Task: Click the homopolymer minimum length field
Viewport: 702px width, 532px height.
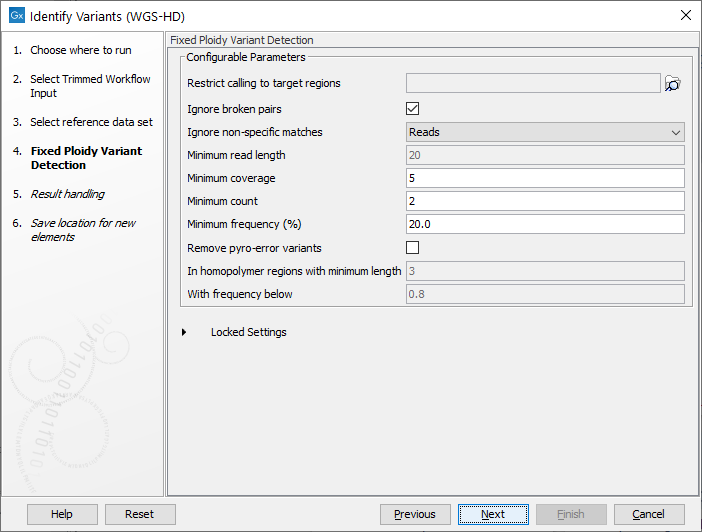Action: (x=545, y=271)
